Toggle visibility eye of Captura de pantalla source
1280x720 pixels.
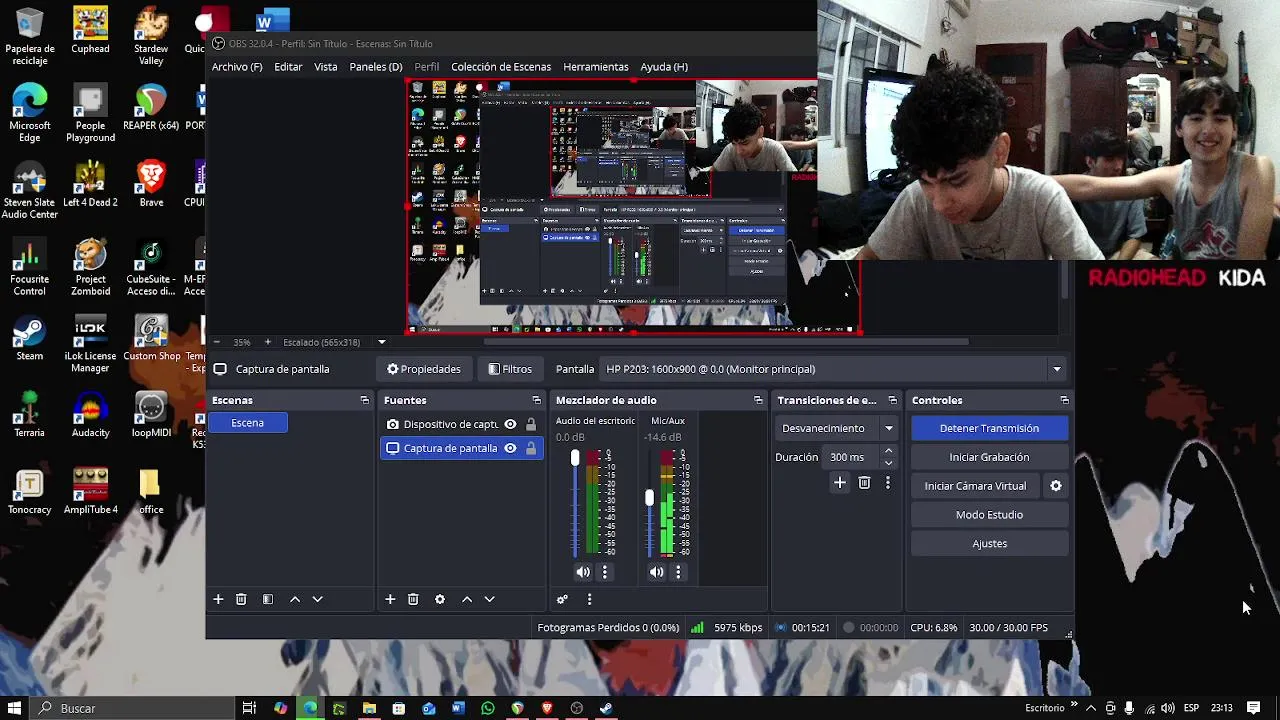click(x=510, y=449)
